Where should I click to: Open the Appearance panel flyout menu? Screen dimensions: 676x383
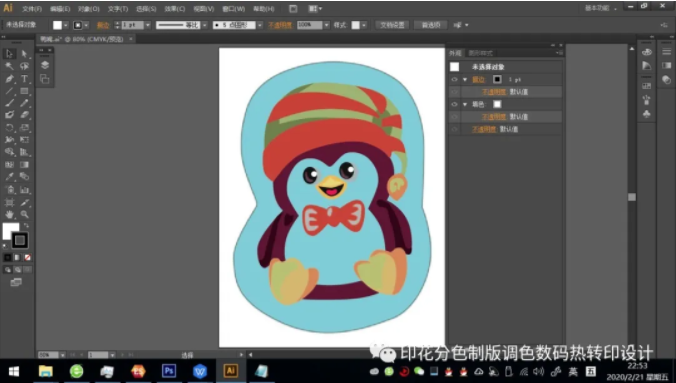tap(559, 53)
